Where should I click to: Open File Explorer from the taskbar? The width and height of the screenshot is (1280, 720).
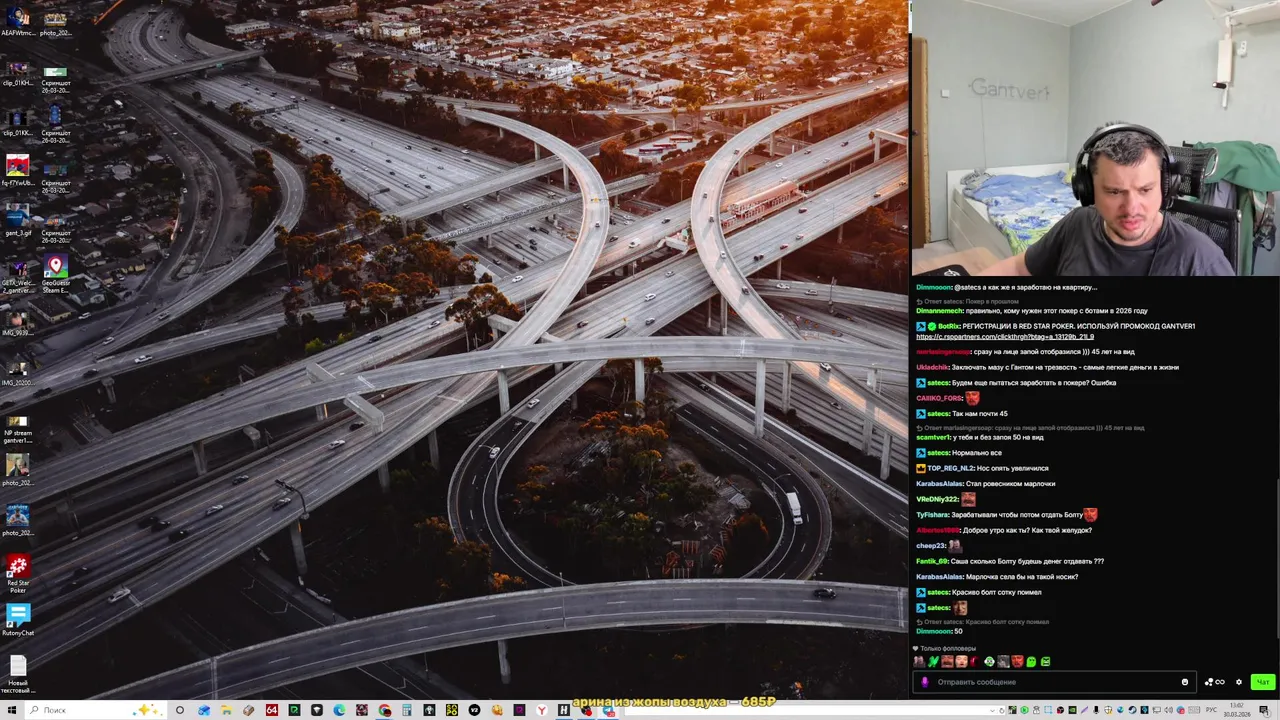click(226, 710)
